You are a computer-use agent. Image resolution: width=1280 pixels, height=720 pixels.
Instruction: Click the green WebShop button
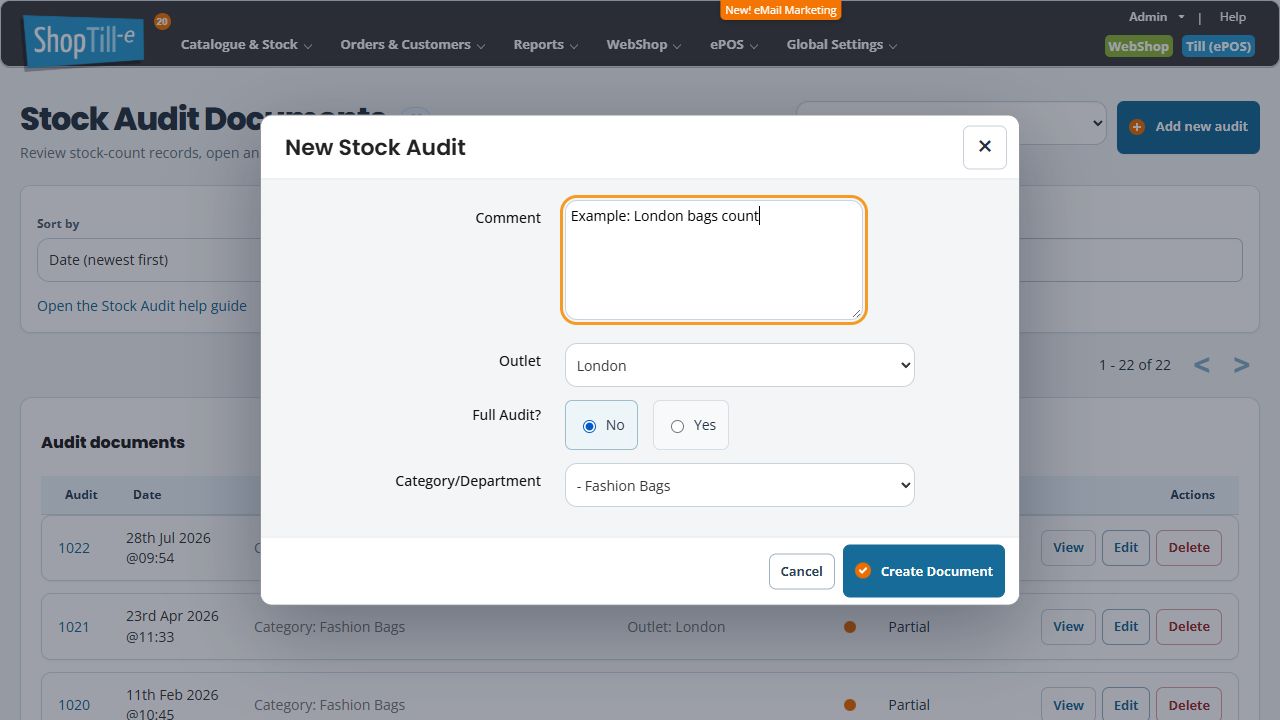[x=1138, y=46]
